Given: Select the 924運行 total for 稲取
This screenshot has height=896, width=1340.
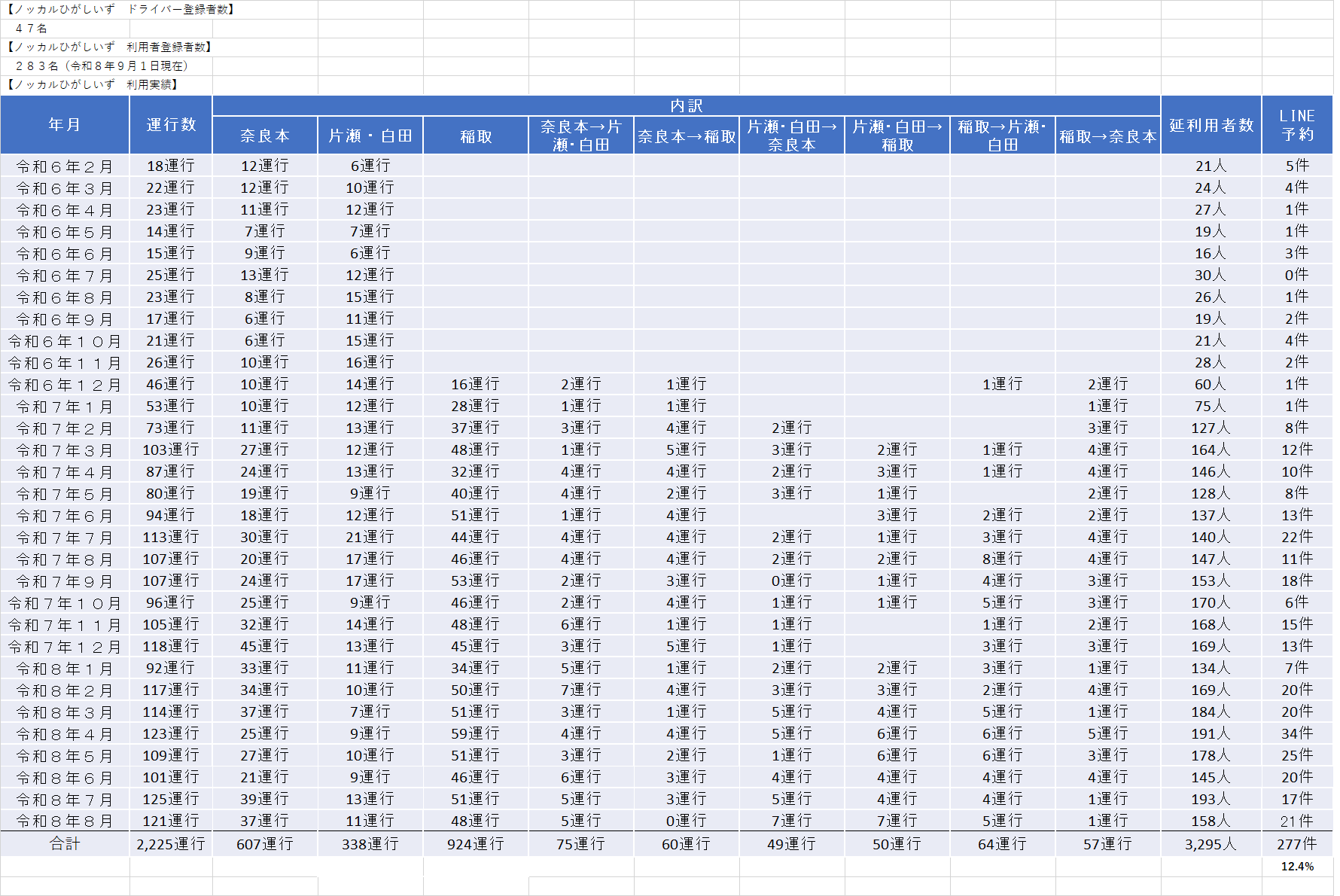Looking at the screenshot, I should [x=476, y=844].
